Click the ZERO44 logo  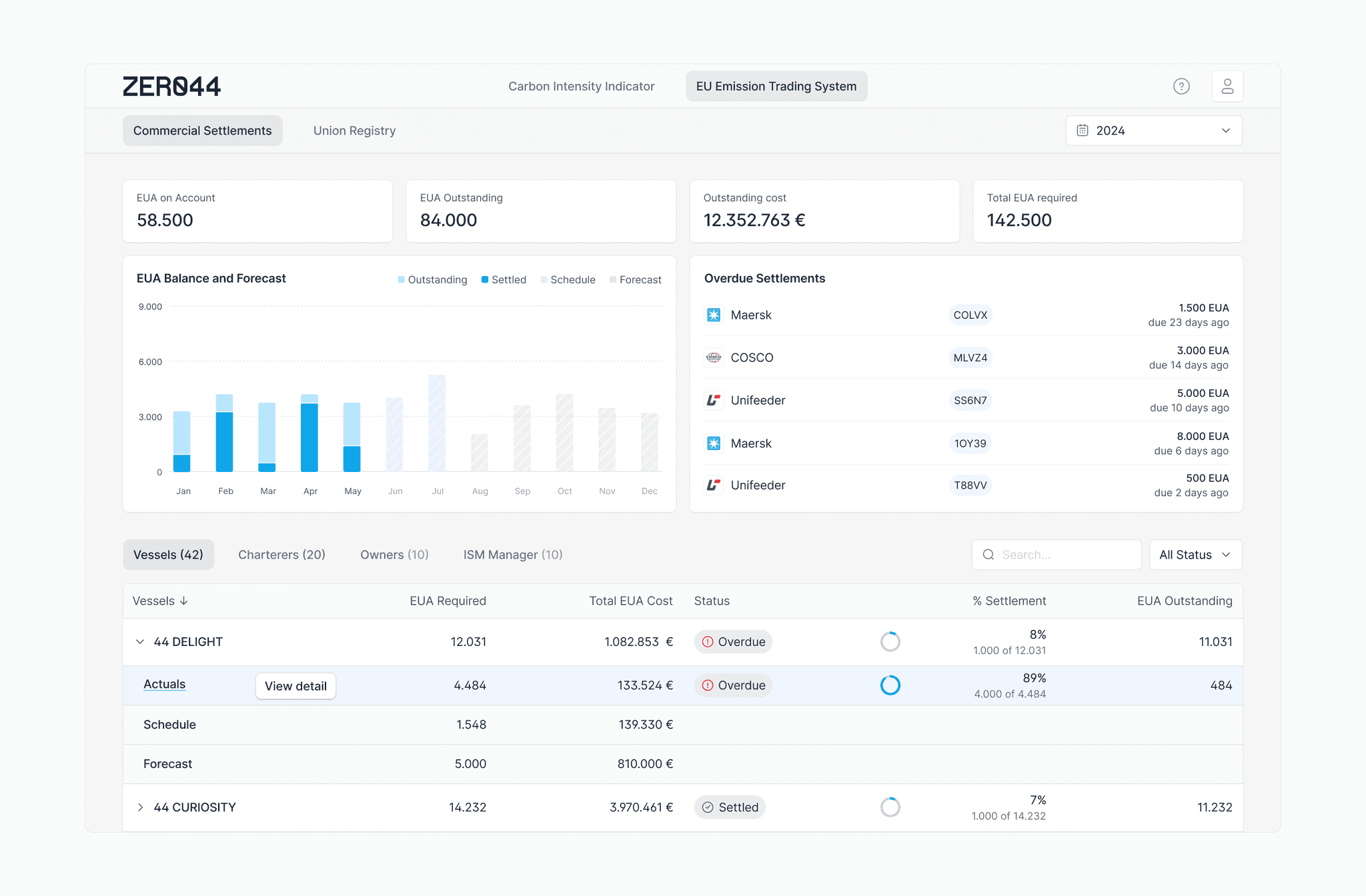click(171, 87)
